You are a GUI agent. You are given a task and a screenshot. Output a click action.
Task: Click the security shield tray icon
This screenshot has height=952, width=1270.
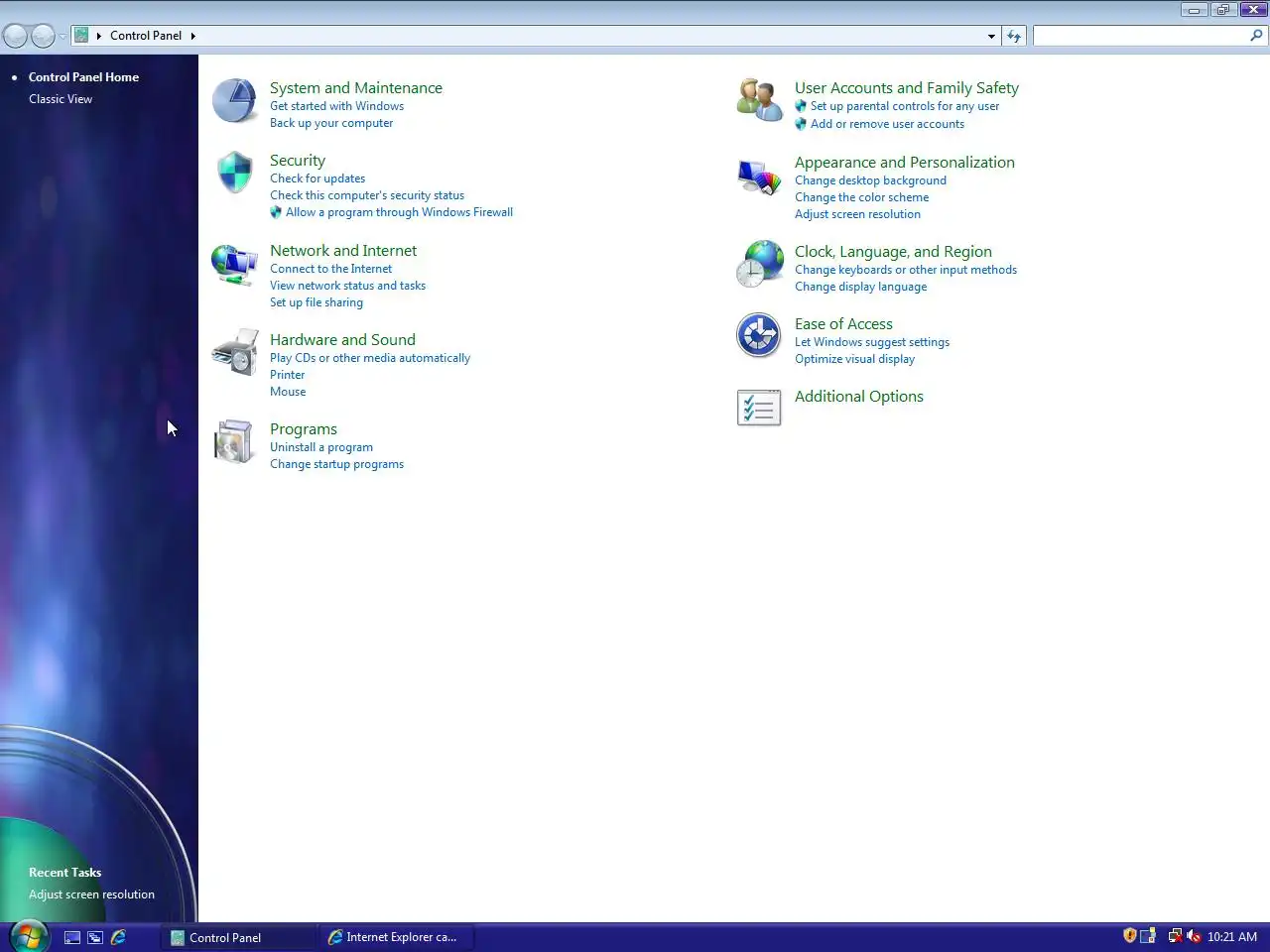click(1129, 936)
